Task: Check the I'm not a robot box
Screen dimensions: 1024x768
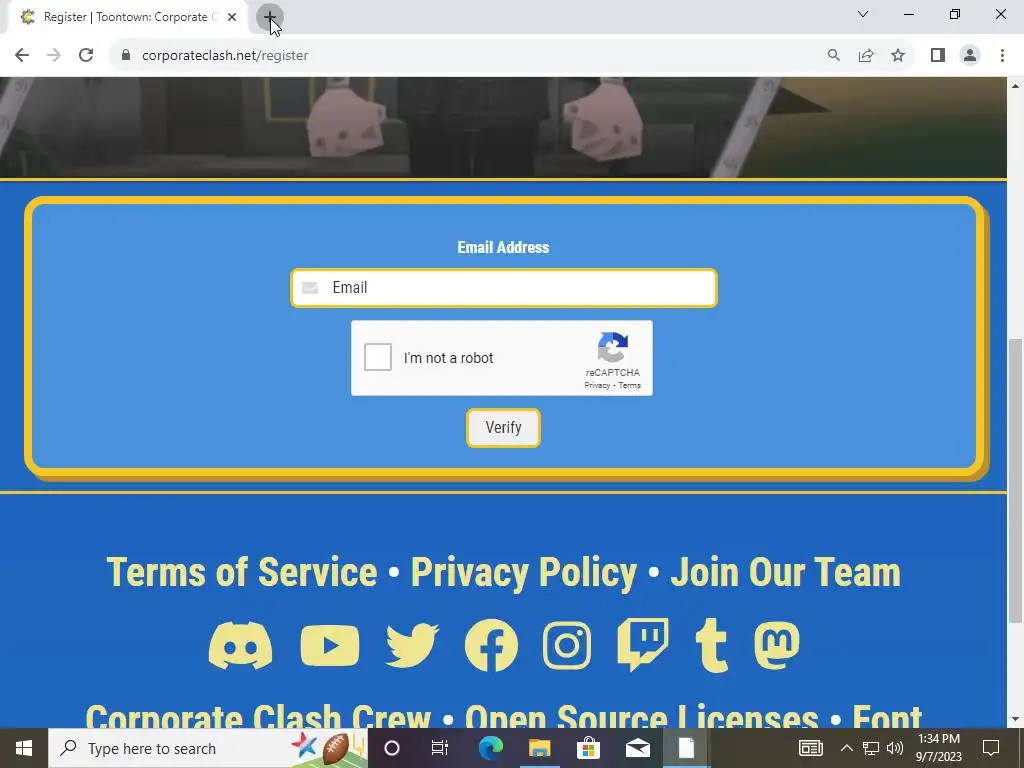Action: pyautogui.click(x=377, y=357)
